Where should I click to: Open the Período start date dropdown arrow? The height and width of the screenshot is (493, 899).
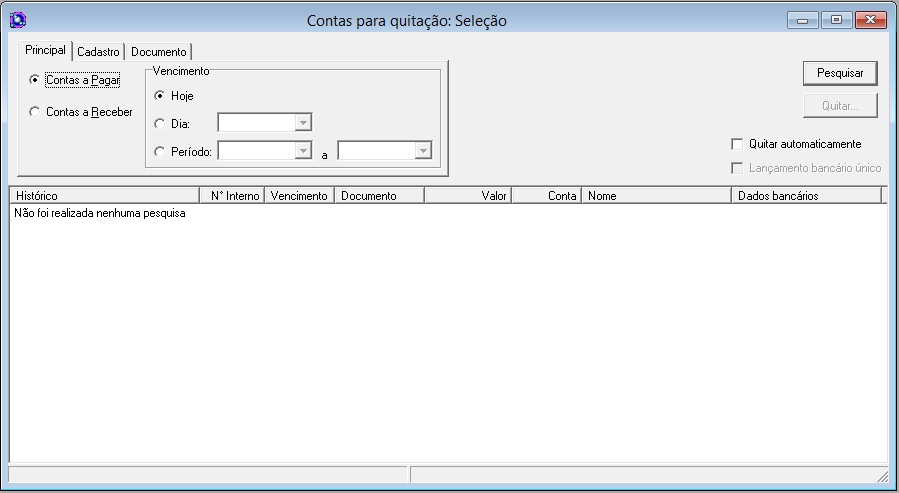[303, 151]
